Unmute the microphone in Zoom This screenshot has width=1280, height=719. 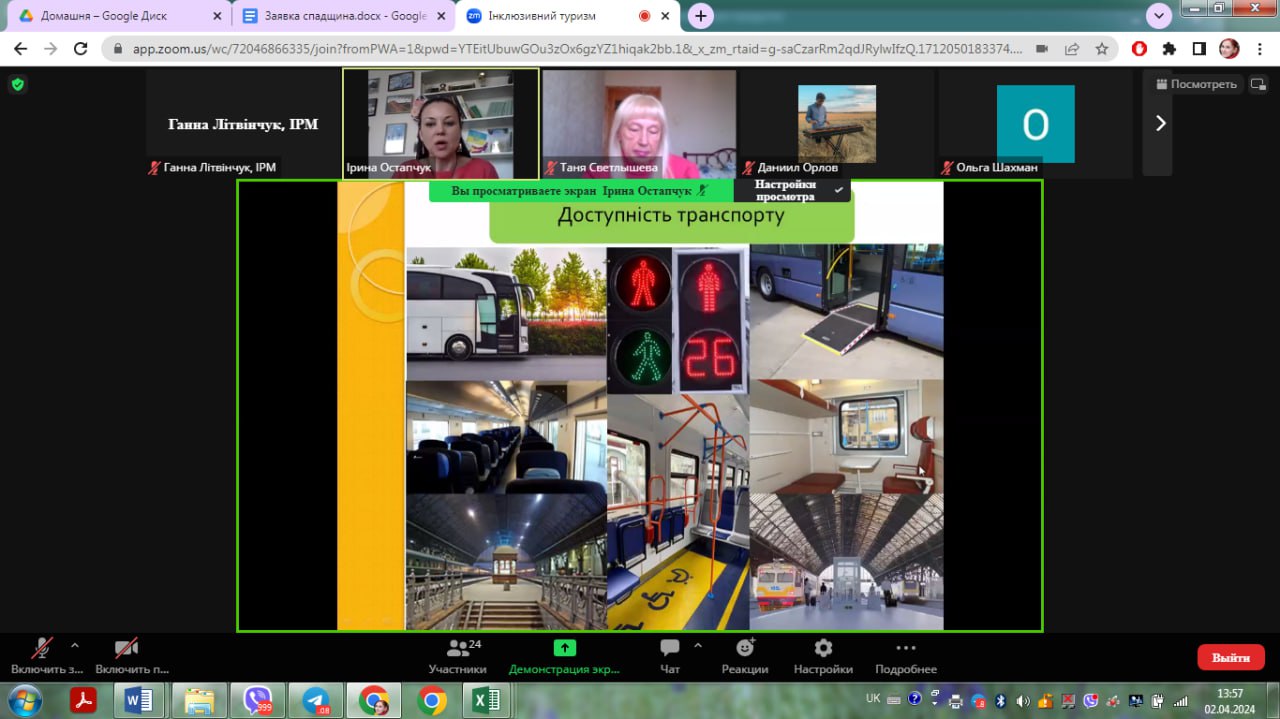pyautogui.click(x=41, y=648)
